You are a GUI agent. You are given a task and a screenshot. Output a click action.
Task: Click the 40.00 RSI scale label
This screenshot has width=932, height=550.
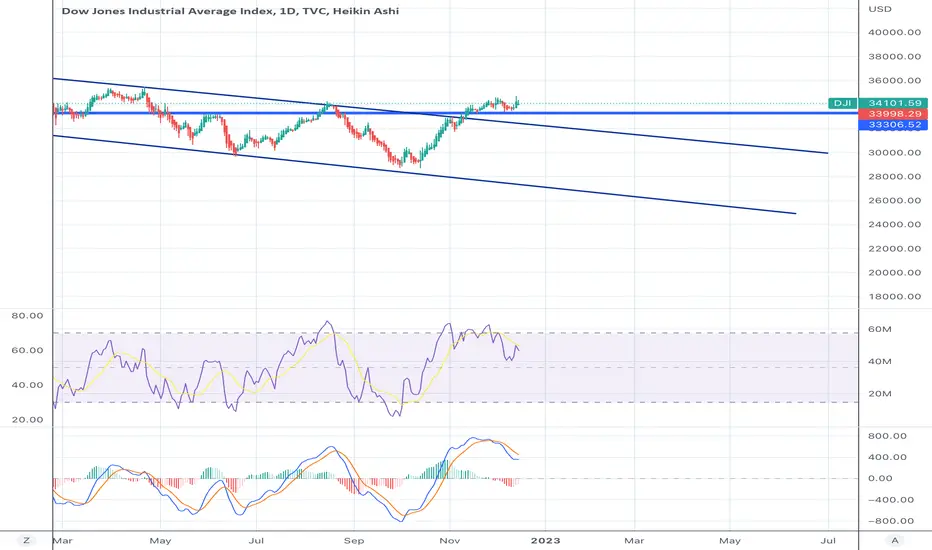tap(27, 385)
